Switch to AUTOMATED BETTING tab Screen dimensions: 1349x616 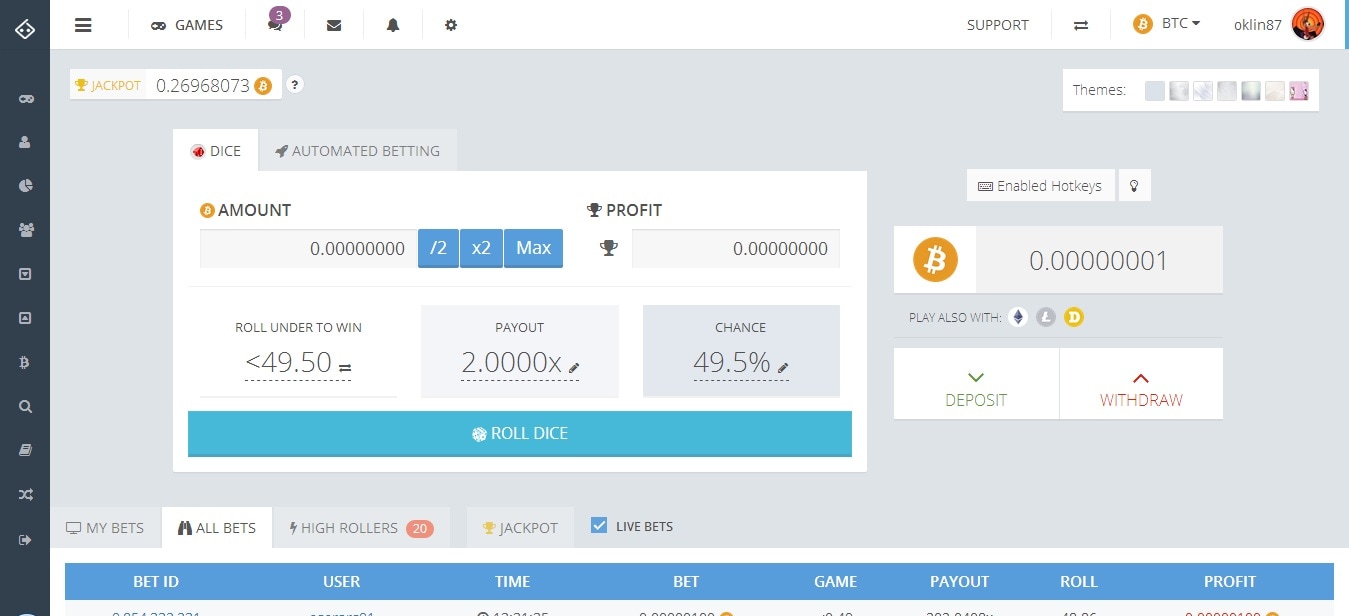pyautogui.click(x=358, y=151)
